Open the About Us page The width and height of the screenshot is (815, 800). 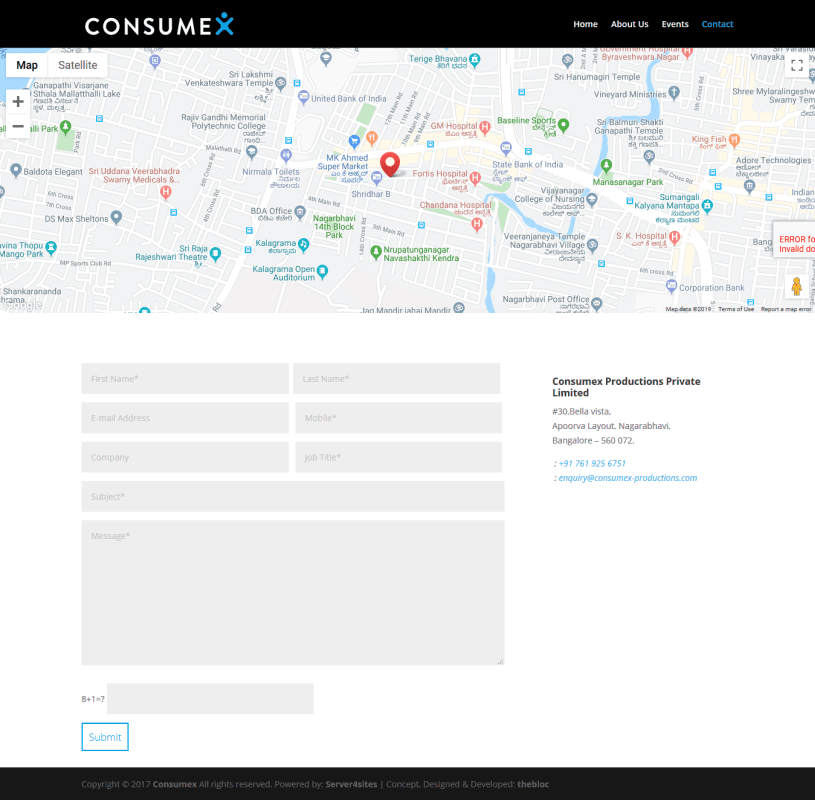[629, 24]
